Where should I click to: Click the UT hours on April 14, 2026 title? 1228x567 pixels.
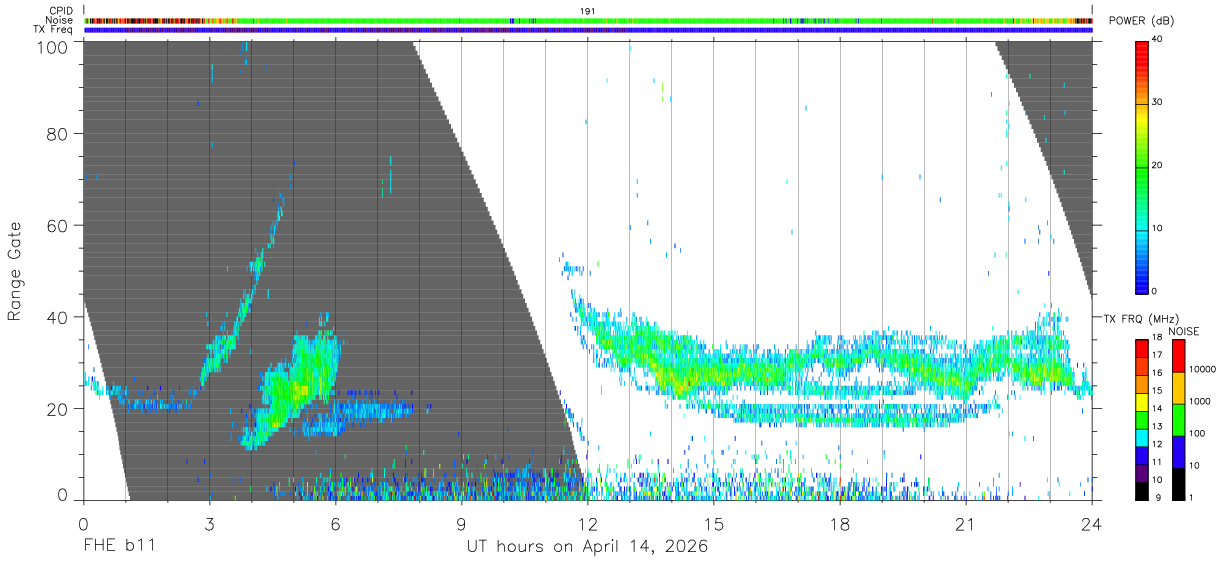[587, 547]
